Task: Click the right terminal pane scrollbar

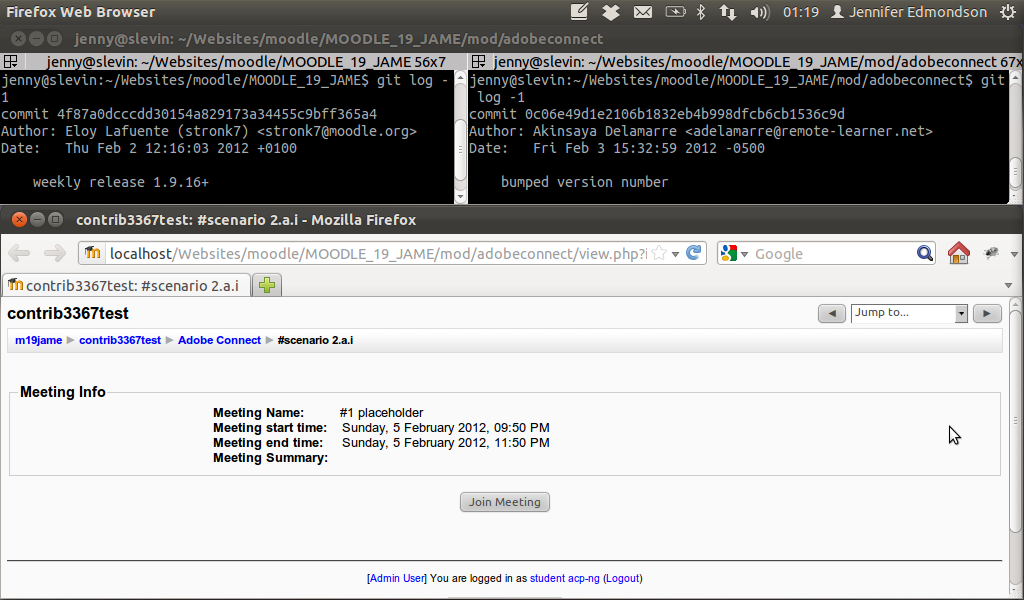Action: (1016, 137)
